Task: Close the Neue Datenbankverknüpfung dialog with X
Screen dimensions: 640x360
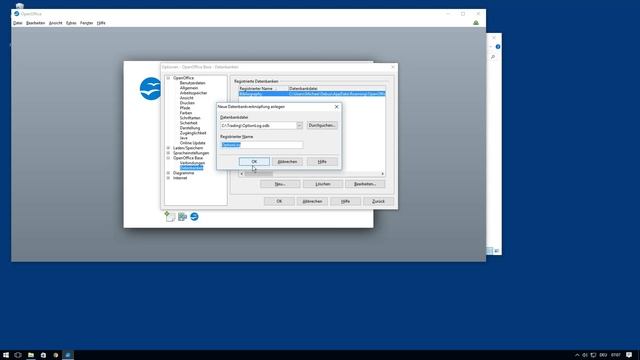Action: pyautogui.click(x=336, y=107)
